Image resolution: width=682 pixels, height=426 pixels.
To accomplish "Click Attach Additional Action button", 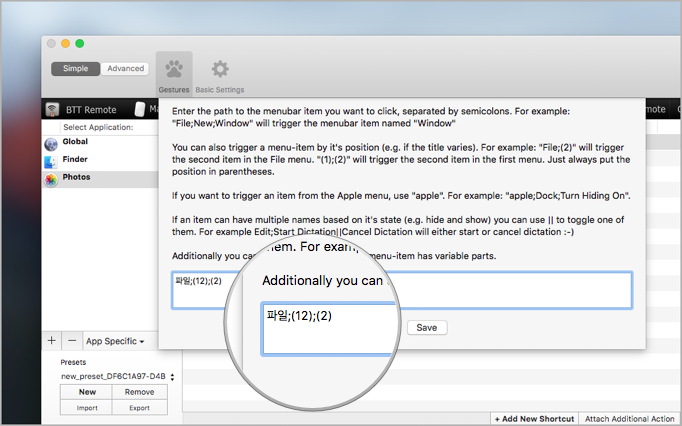I will [629, 419].
